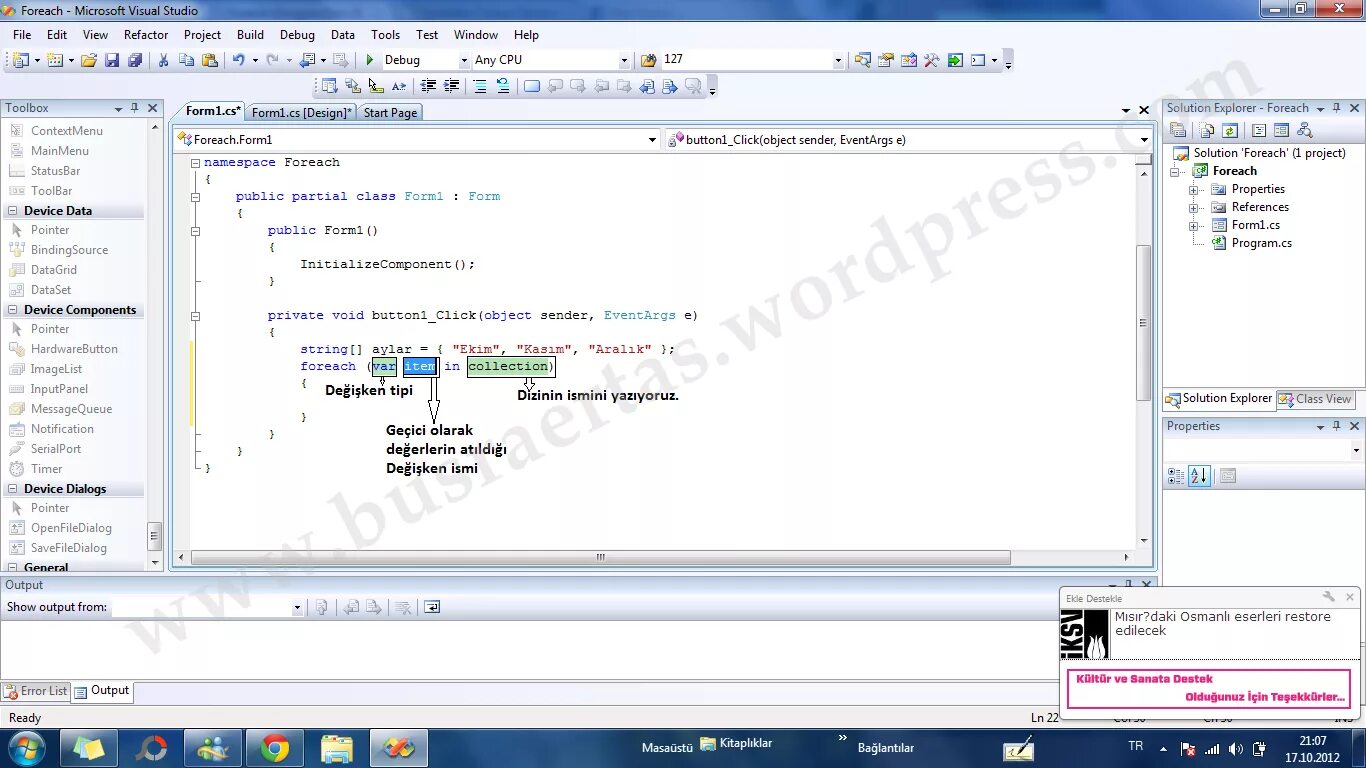Click View Class Diagram icon in Solution Explorer
Image resolution: width=1366 pixels, height=768 pixels.
(x=1304, y=130)
